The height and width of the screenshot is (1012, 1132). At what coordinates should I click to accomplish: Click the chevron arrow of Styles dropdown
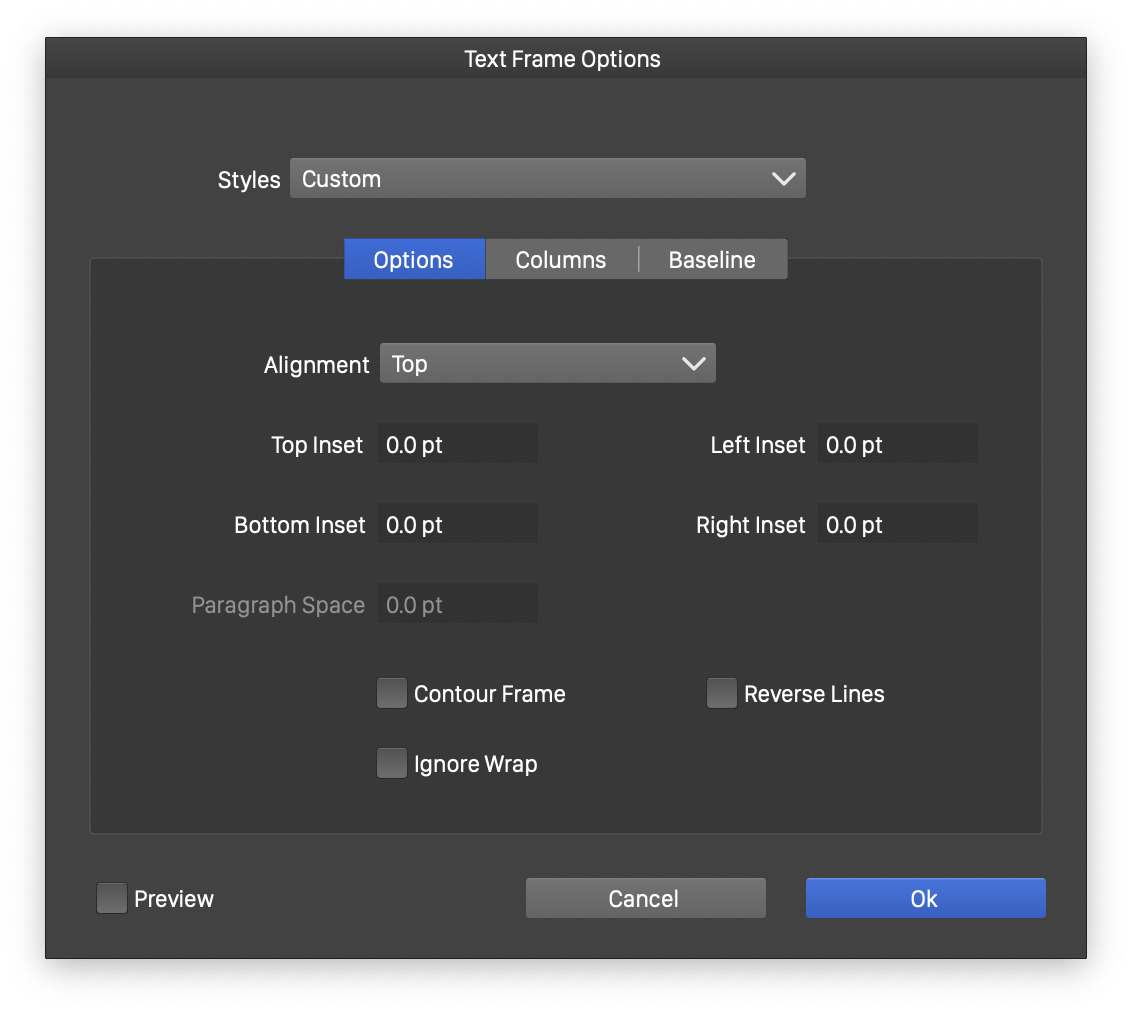click(784, 179)
